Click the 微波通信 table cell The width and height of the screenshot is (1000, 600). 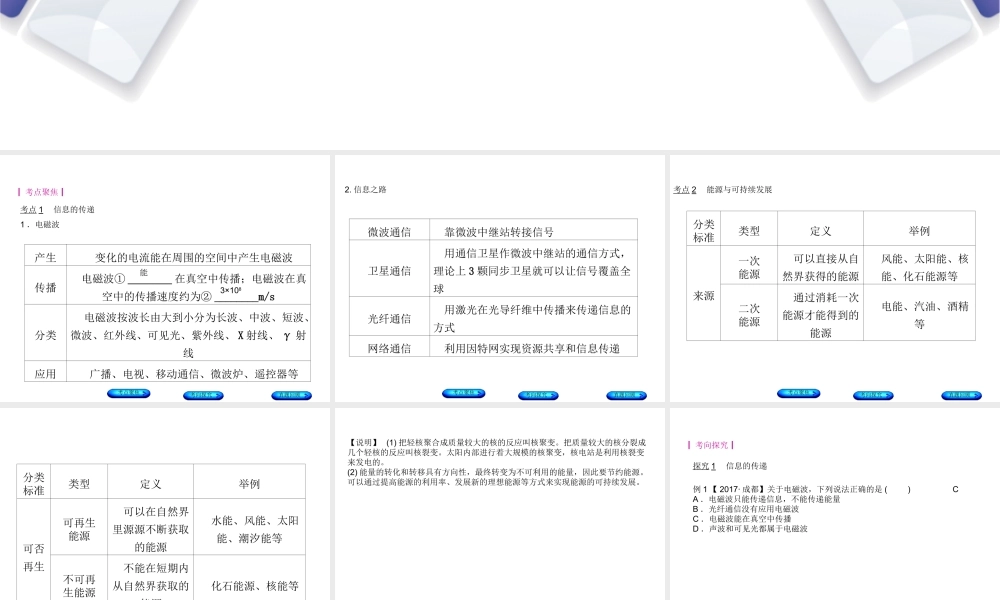tap(389, 231)
